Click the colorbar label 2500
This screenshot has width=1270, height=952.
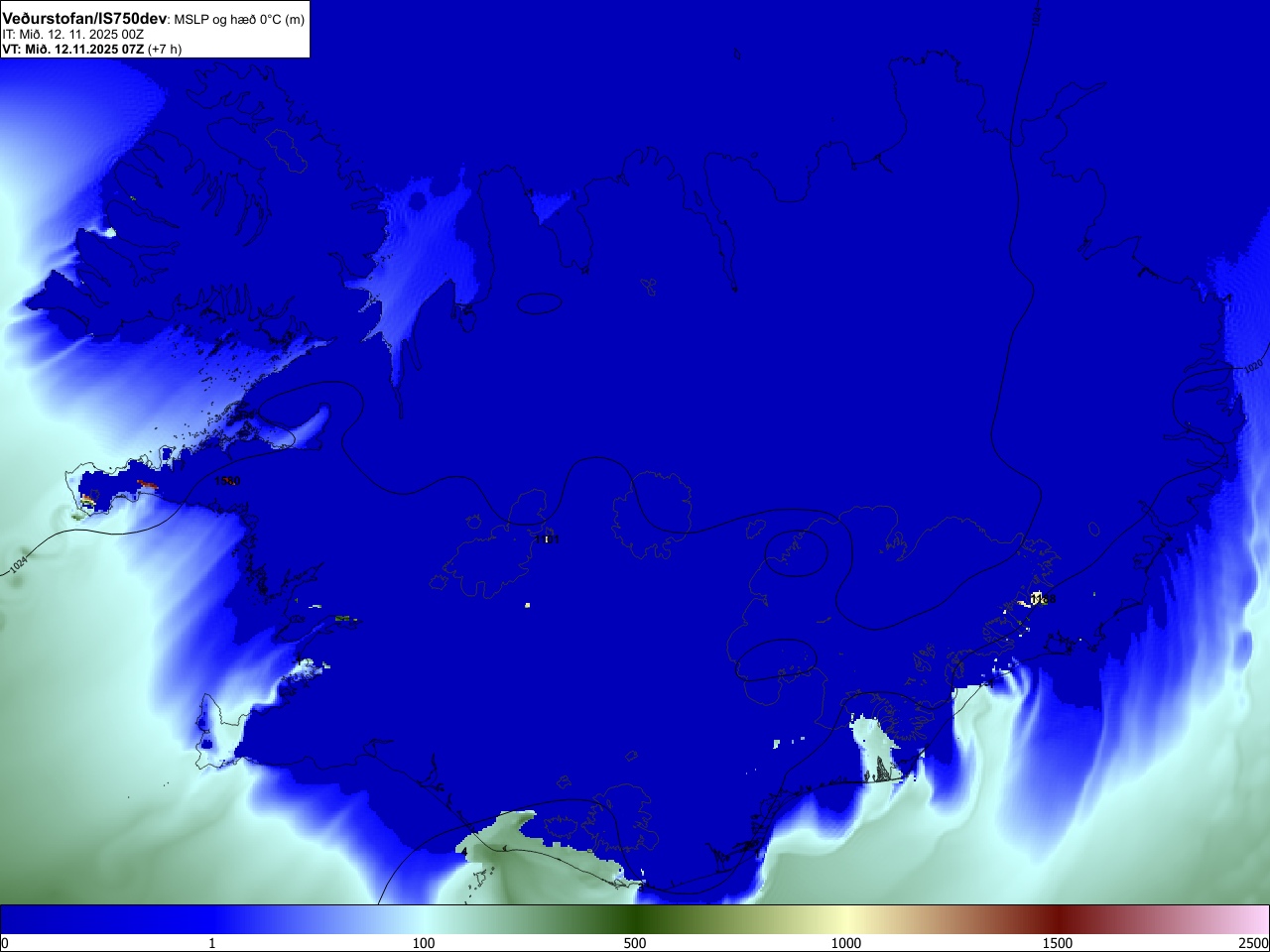[x=1254, y=943]
